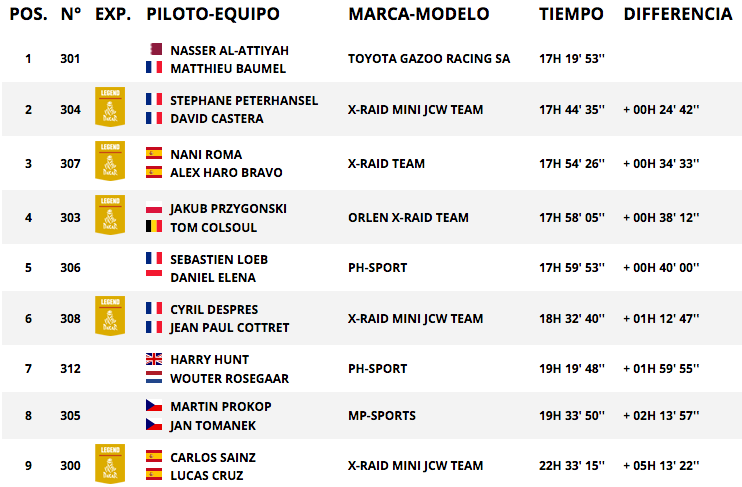Click the Legend badge beside Carlos Sainz
This screenshot has height=487, width=742.
[x=110, y=463]
